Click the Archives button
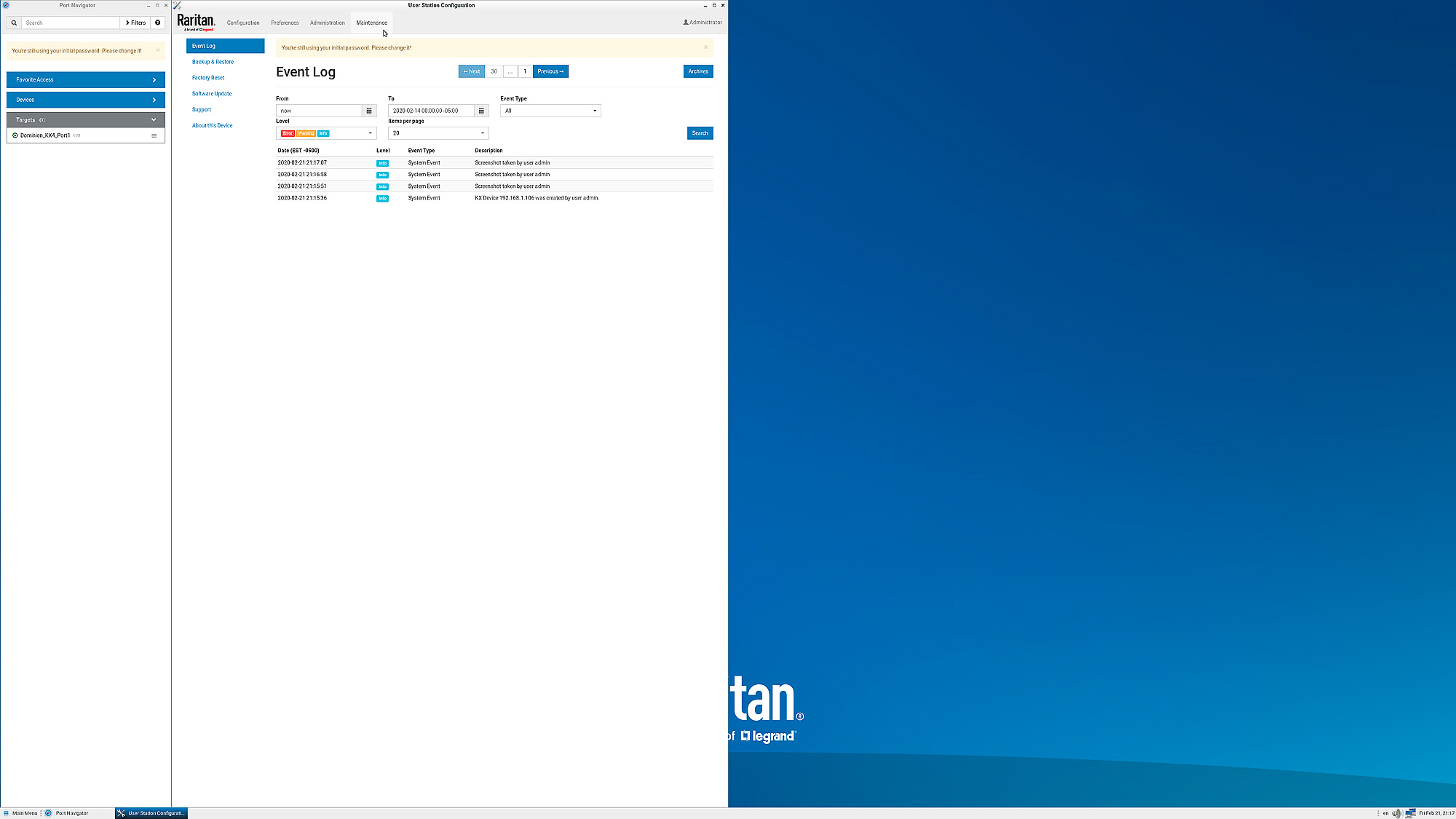Image resolution: width=1456 pixels, height=819 pixels. (x=697, y=71)
